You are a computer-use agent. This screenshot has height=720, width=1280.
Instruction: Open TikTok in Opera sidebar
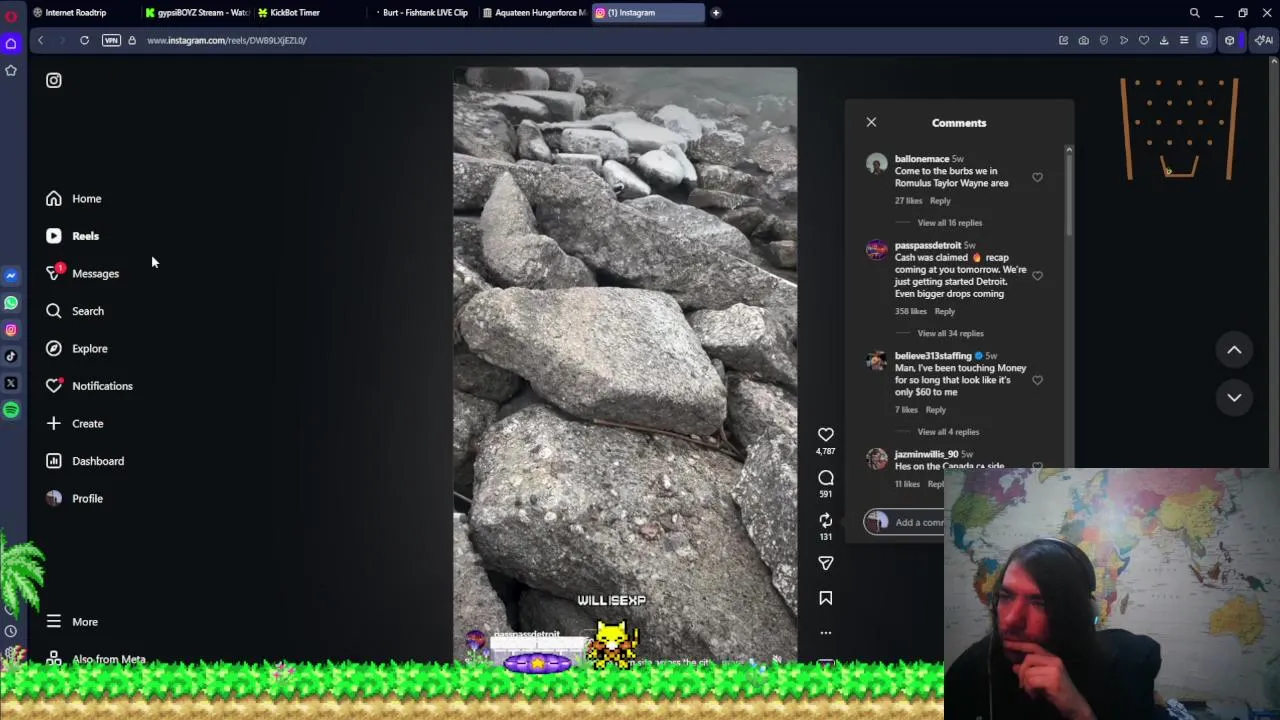tap(11, 356)
